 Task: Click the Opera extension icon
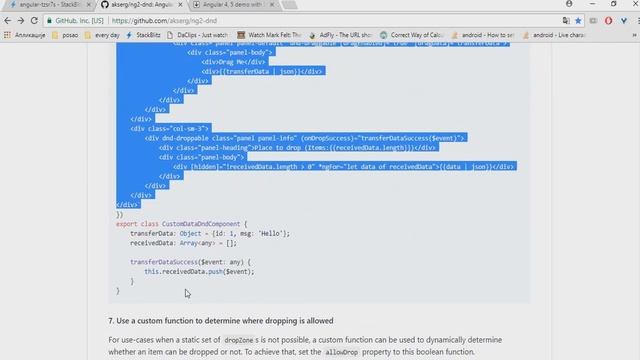coord(608,20)
